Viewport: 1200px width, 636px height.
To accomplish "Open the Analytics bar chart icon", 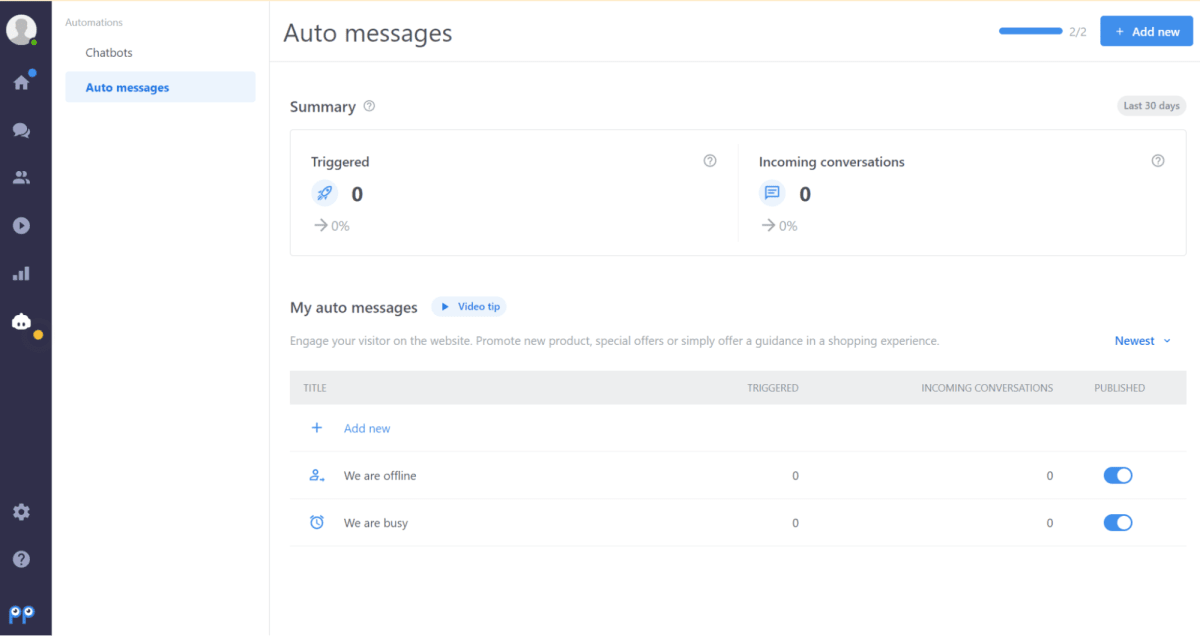I will pyautogui.click(x=21, y=273).
